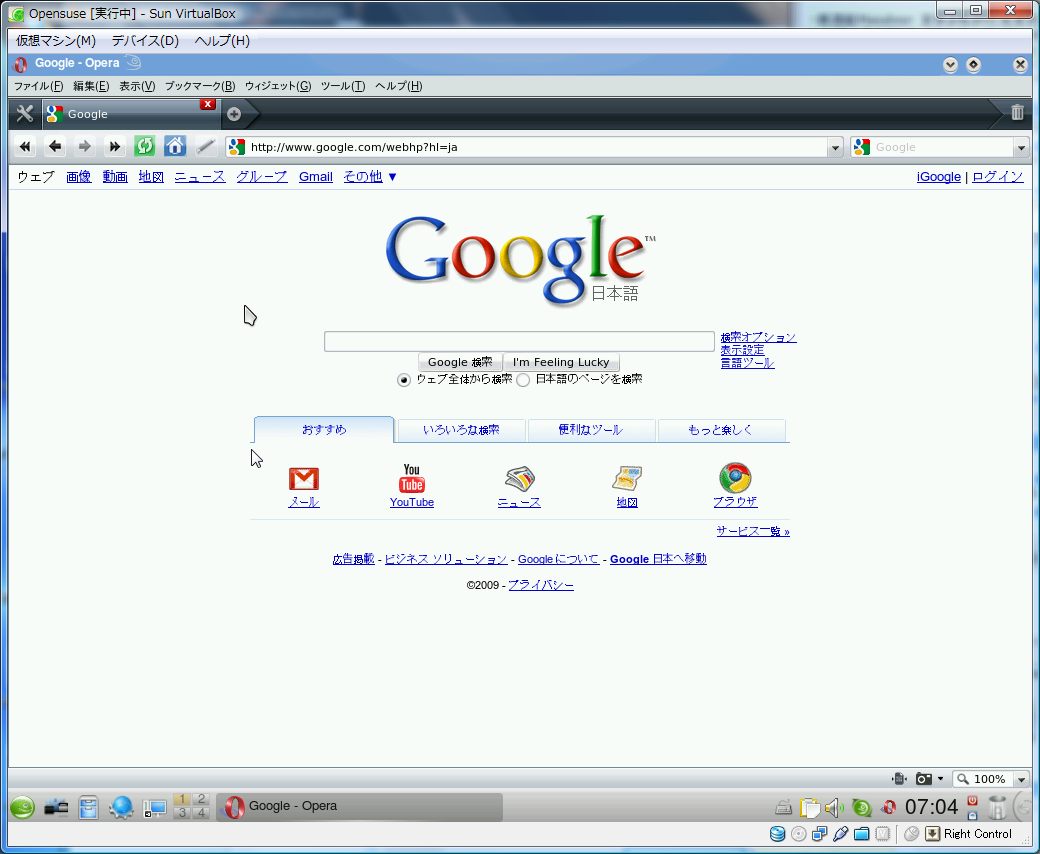Viewport: 1040px width, 854px height.
Task: Click the Google News newspaper icon
Action: tap(519, 478)
